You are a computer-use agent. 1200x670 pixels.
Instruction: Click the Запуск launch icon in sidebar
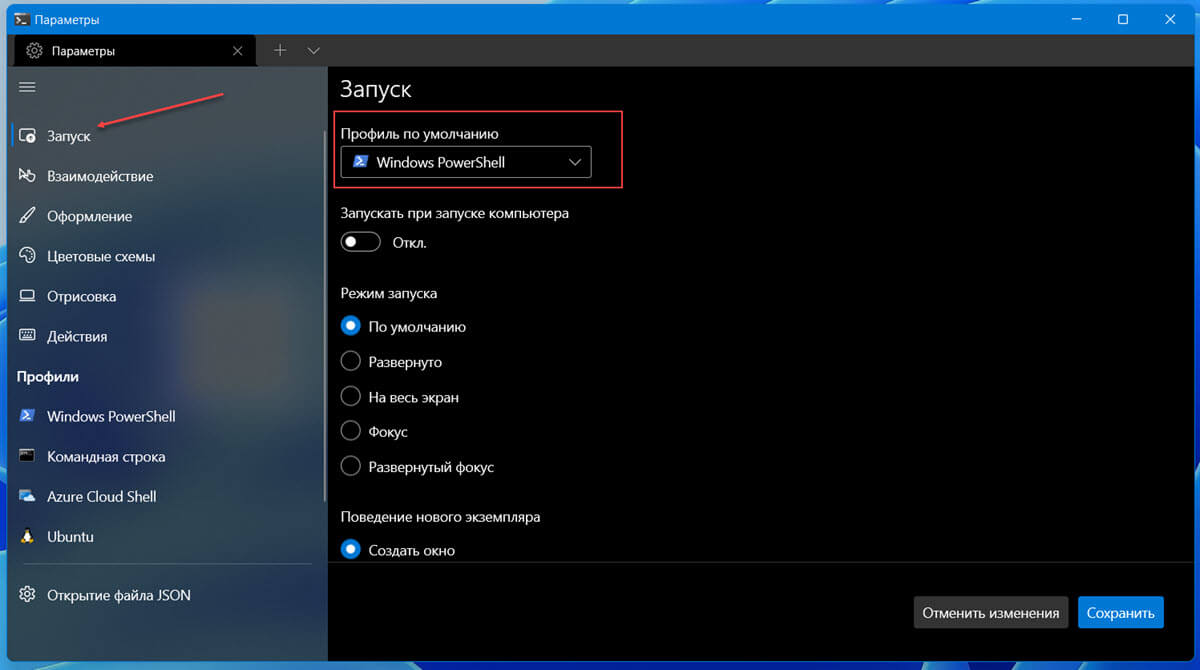click(x=28, y=136)
